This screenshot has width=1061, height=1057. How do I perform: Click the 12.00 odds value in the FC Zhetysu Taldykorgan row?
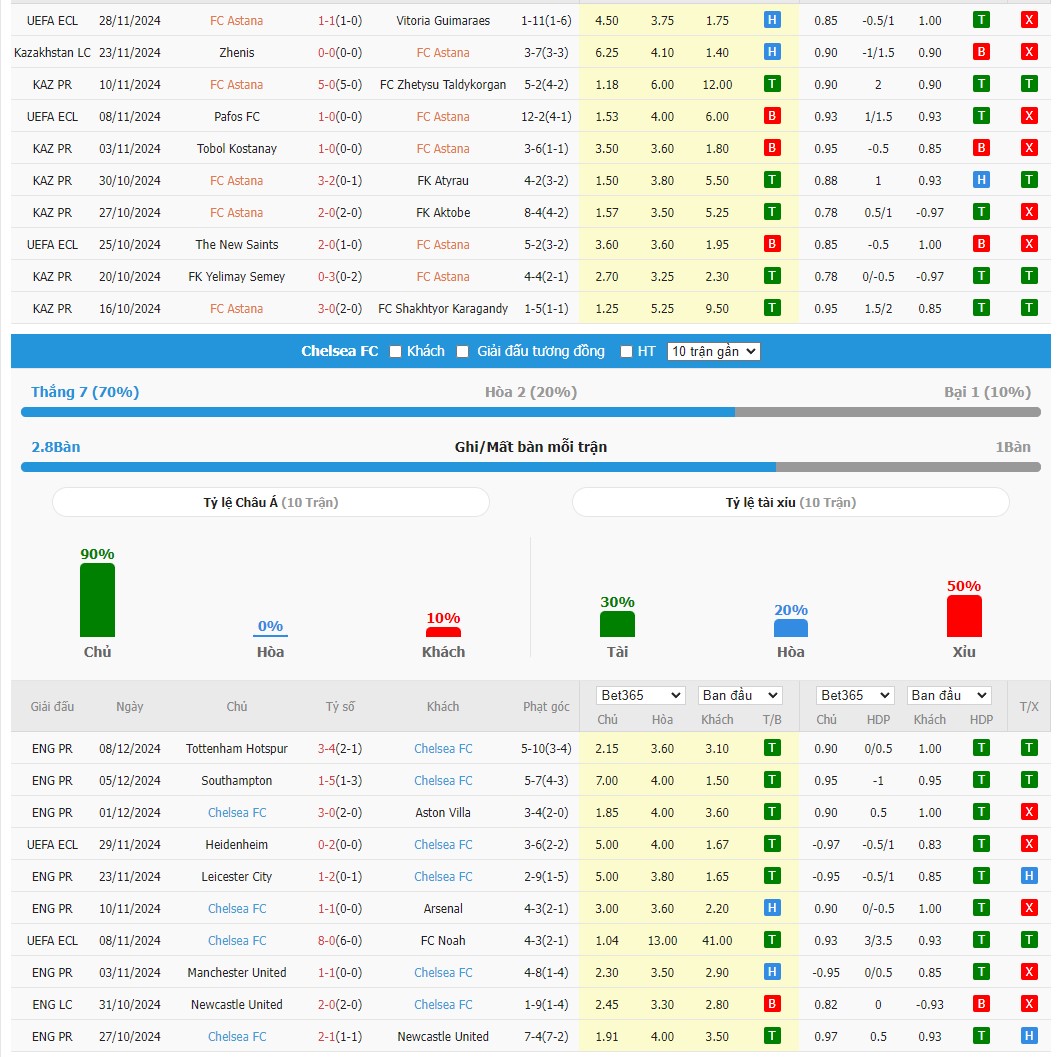(717, 85)
